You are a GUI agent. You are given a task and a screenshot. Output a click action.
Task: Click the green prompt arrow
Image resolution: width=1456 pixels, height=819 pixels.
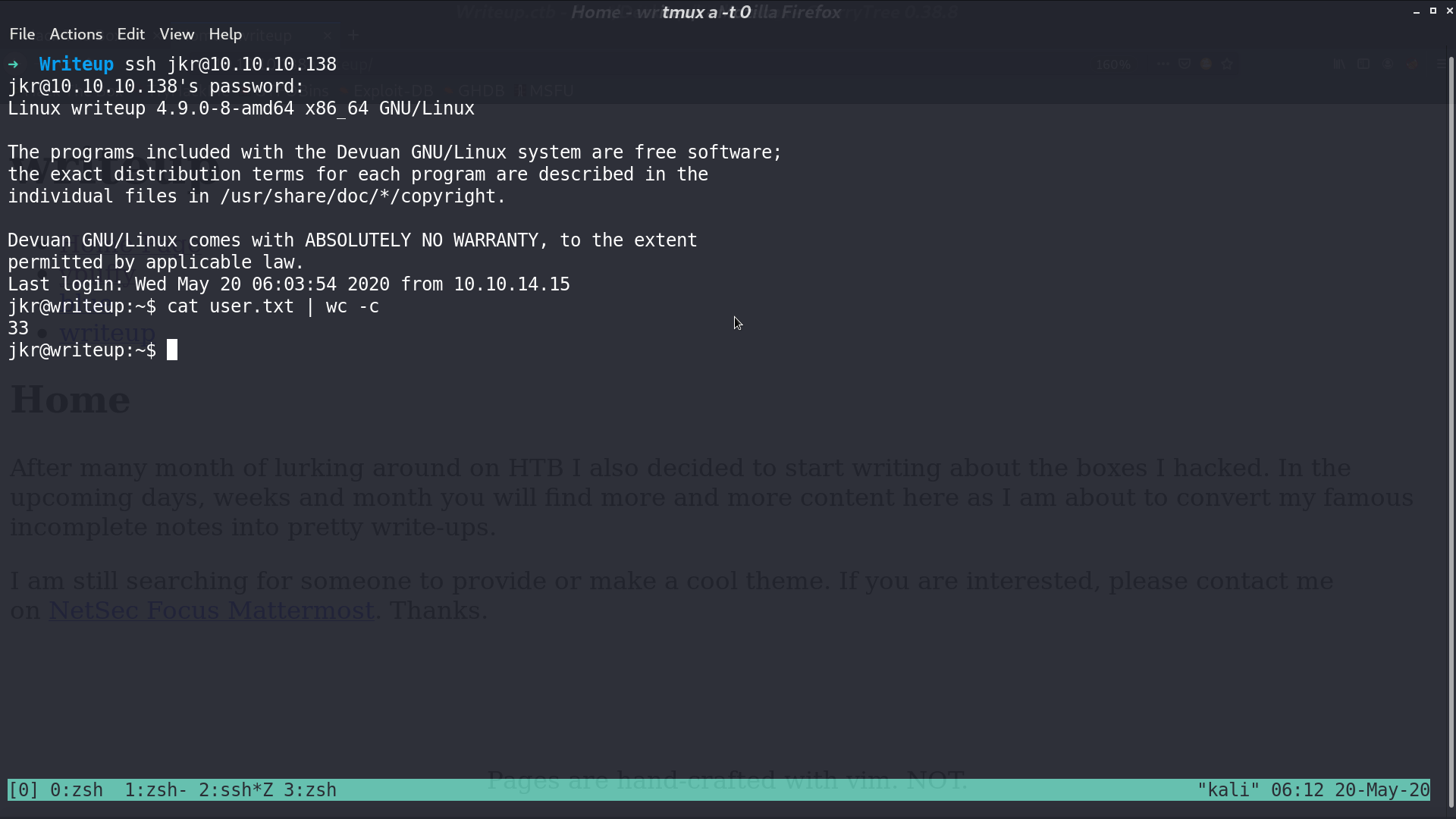[x=13, y=64]
